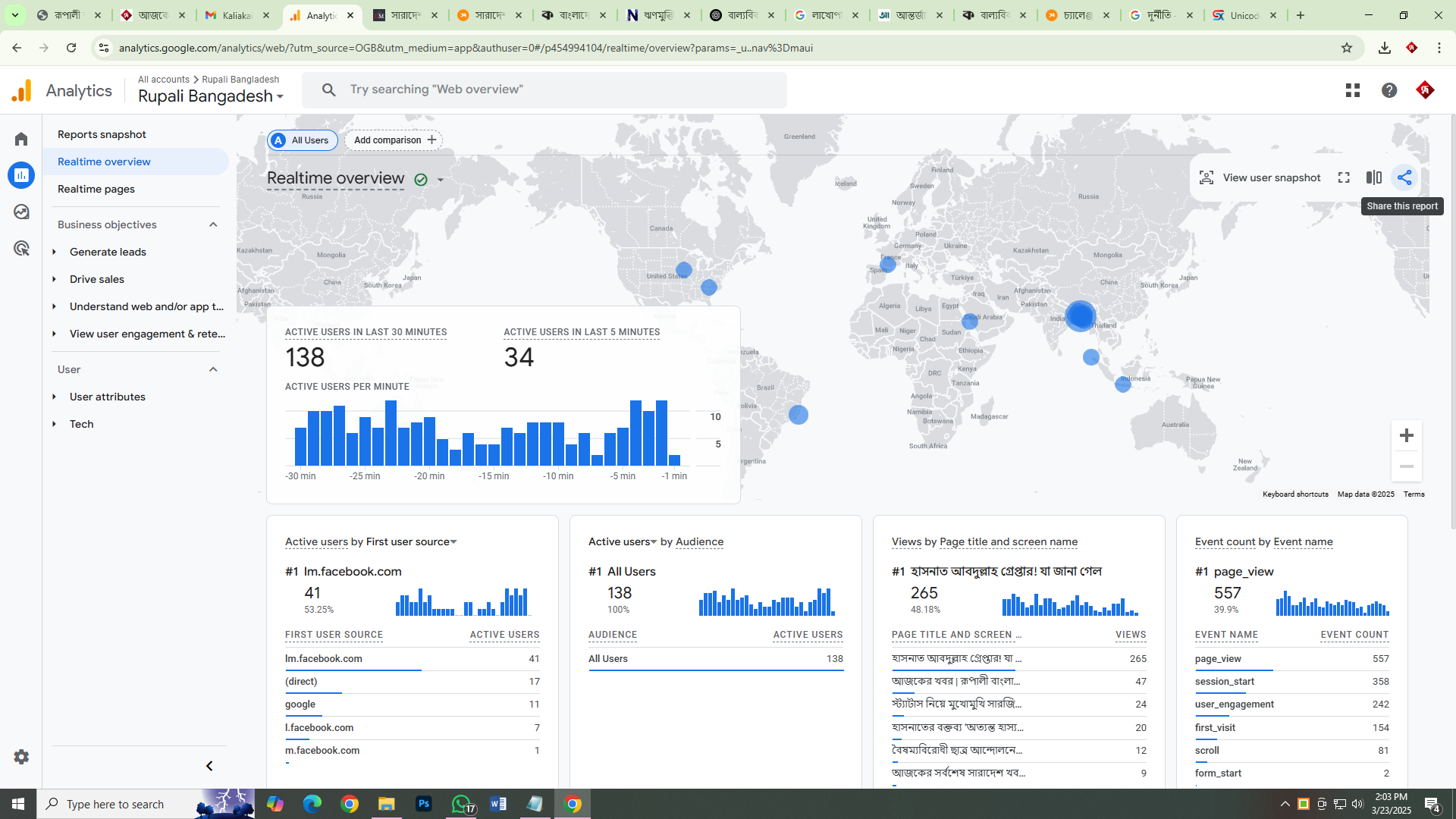This screenshot has height=819, width=1456.
Task: Click the google source row
Action: (412, 704)
